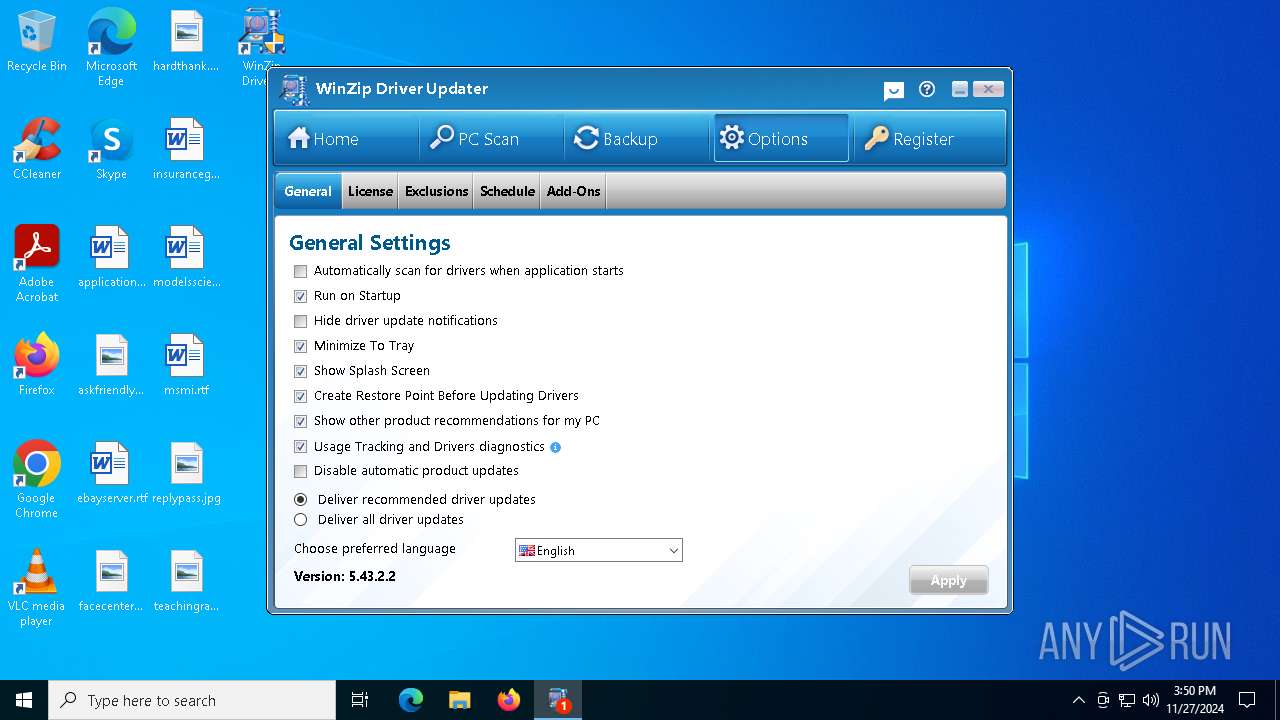Open the Backup section
The width and height of the screenshot is (1280, 720).
click(637, 138)
